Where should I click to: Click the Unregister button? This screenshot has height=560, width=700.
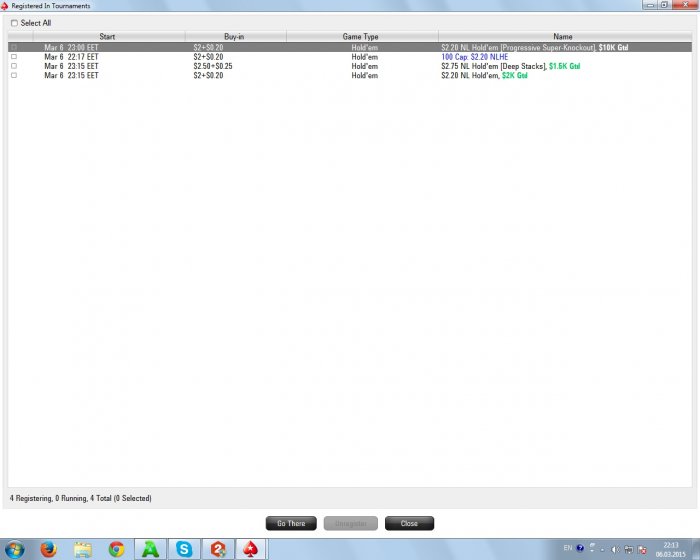click(x=351, y=523)
